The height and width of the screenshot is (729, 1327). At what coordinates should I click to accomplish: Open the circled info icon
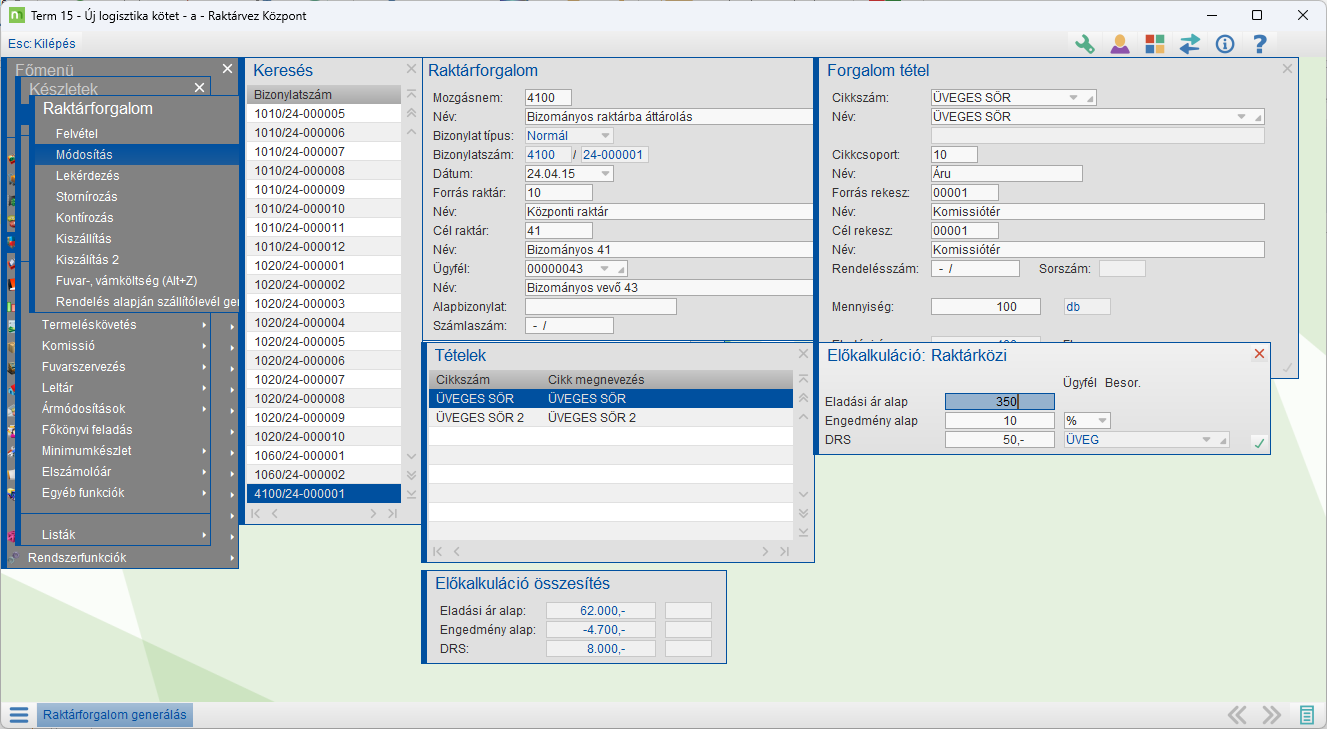1225,44
